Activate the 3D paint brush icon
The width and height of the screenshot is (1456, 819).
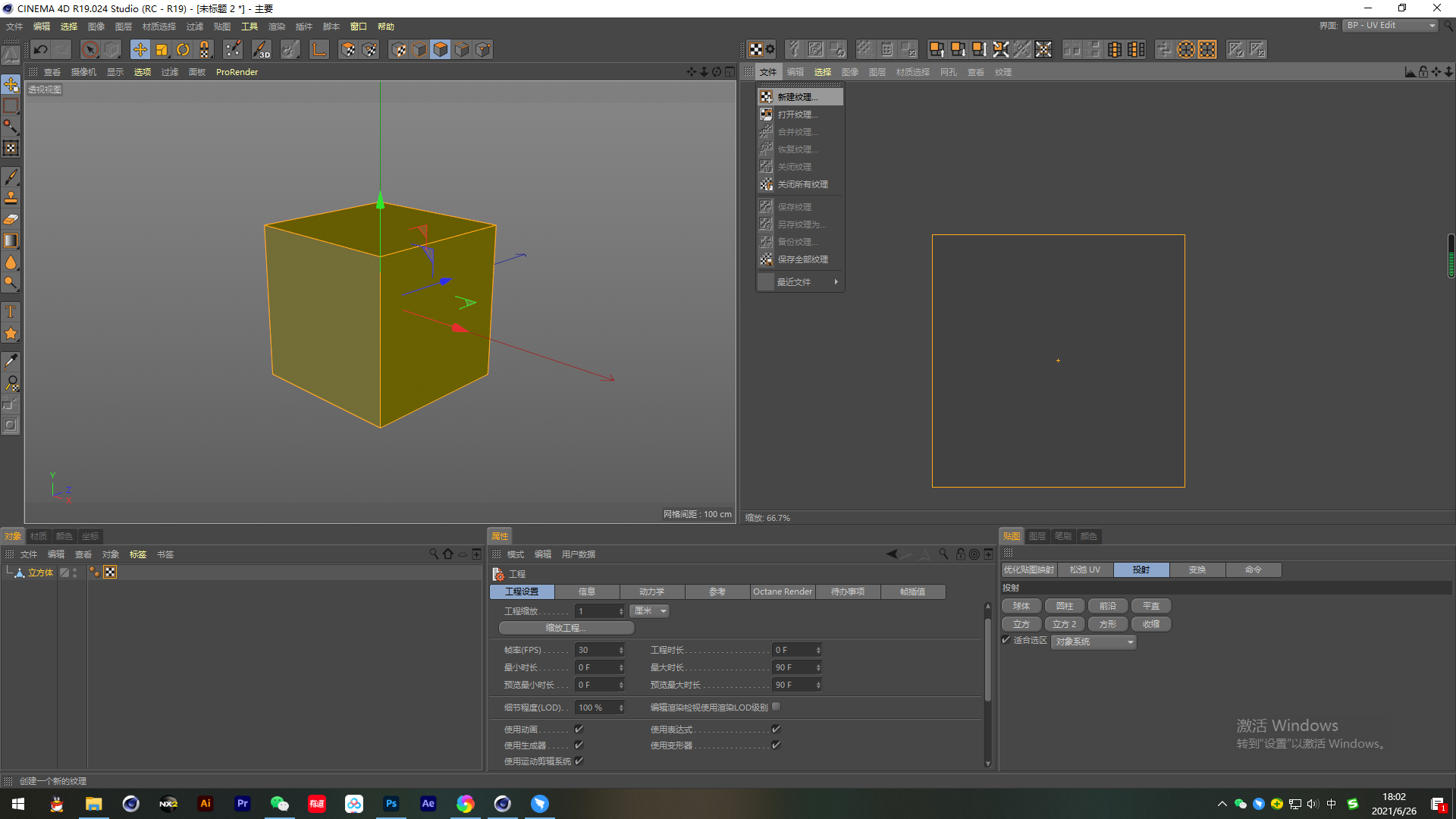pyautogui.click(x=262, y=50)
